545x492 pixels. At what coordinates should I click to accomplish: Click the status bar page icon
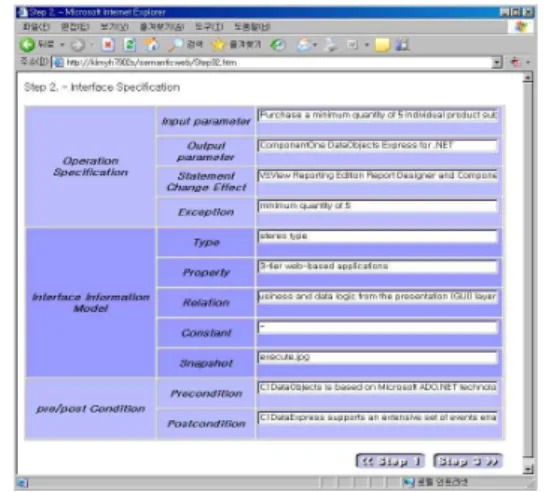click(x=22, y=483)
